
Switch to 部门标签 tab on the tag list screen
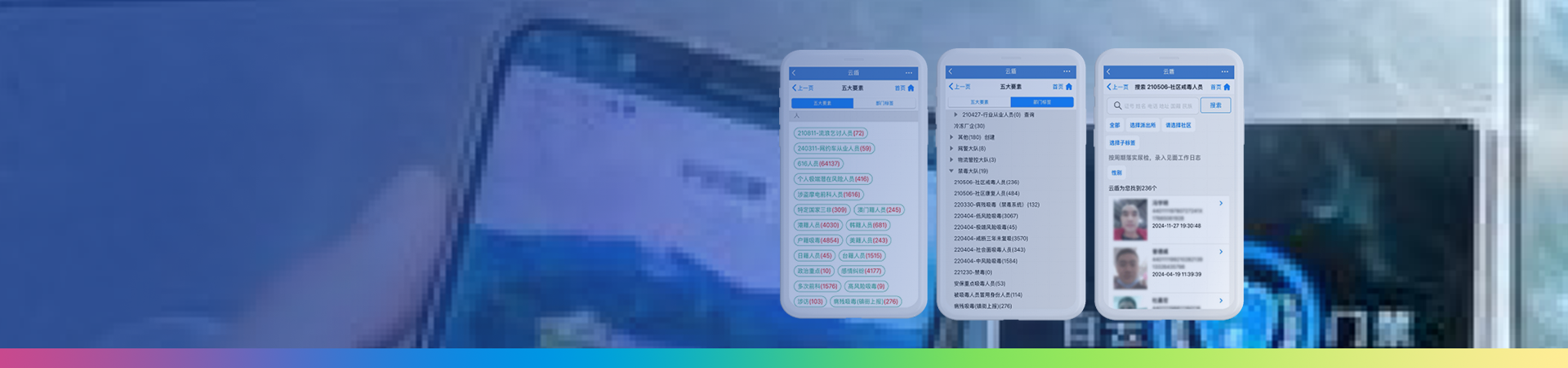[884, 103]
